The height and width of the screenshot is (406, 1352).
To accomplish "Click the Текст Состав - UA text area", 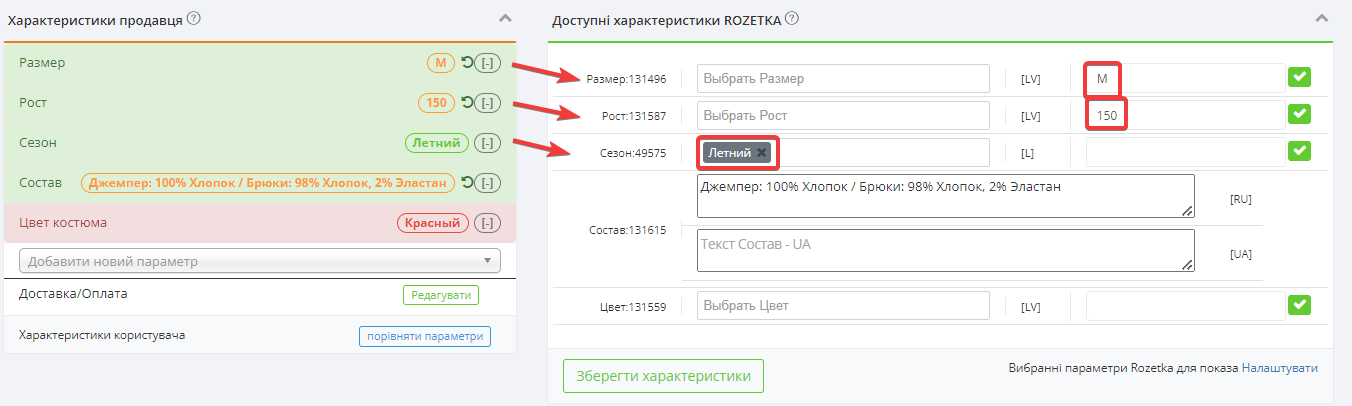I will (x=945, y=250).
